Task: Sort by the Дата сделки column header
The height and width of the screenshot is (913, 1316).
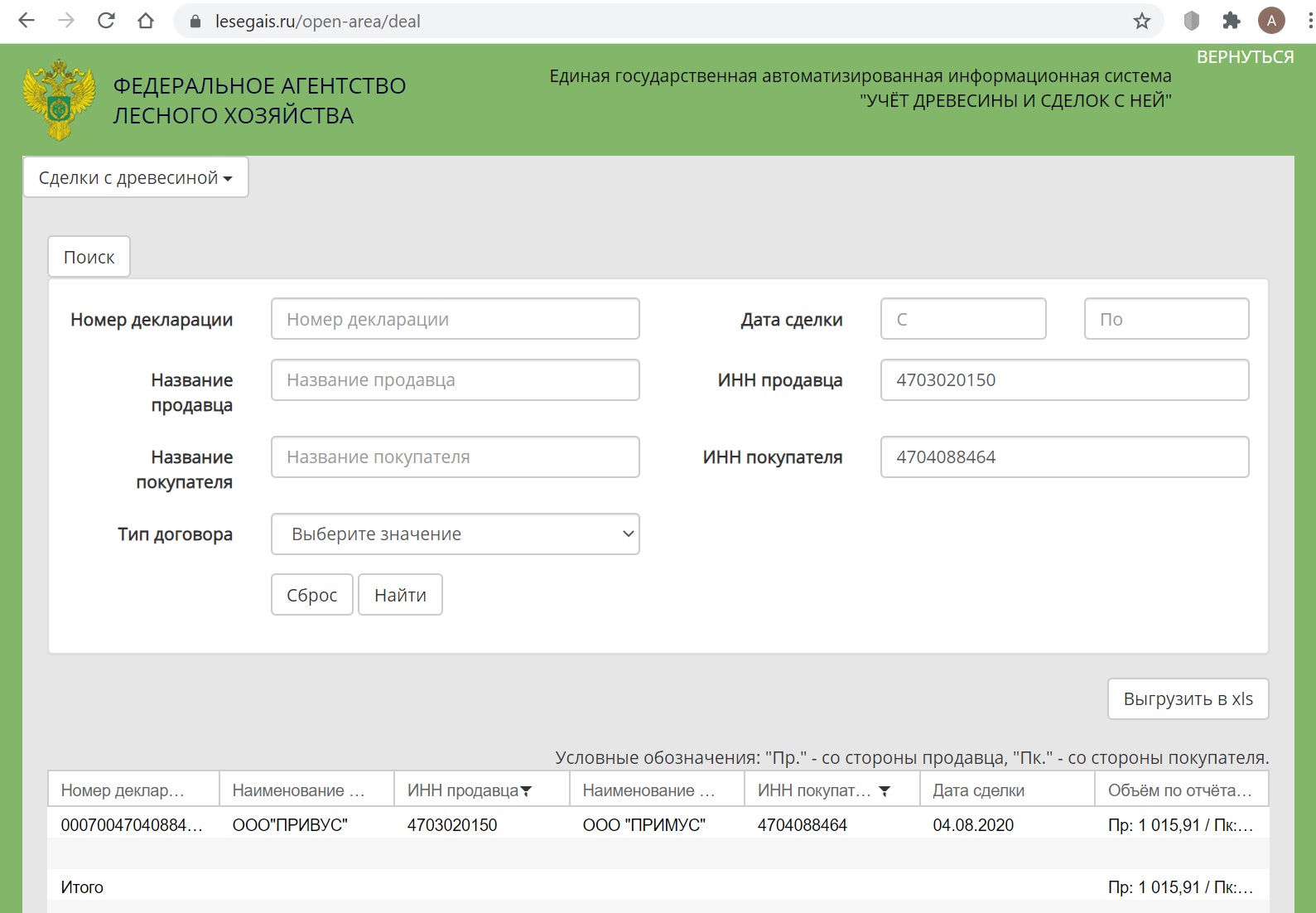Action: point(978,790)
